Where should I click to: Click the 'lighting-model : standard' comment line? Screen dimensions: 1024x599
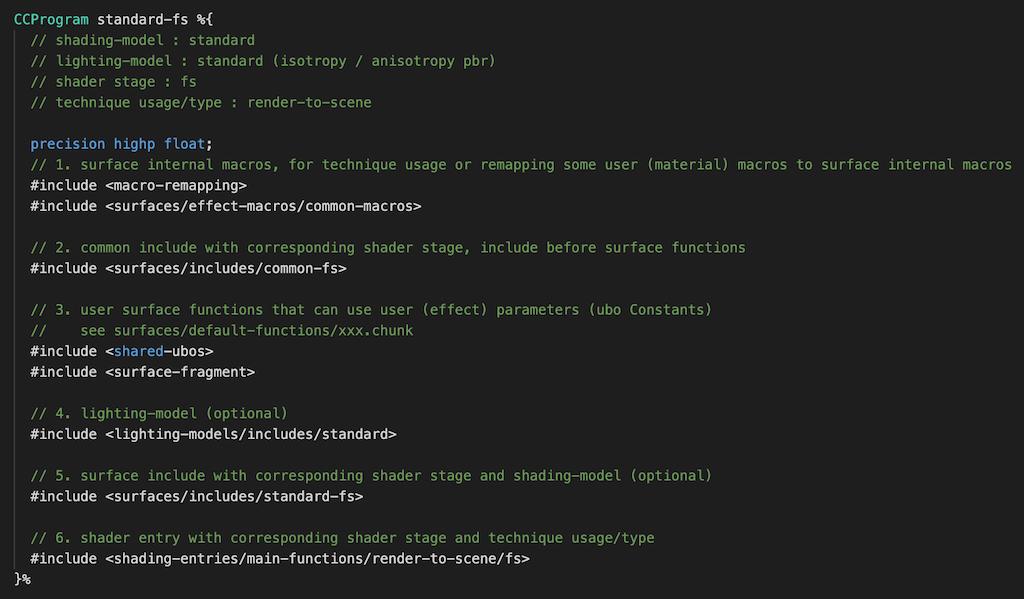[263, 61]
